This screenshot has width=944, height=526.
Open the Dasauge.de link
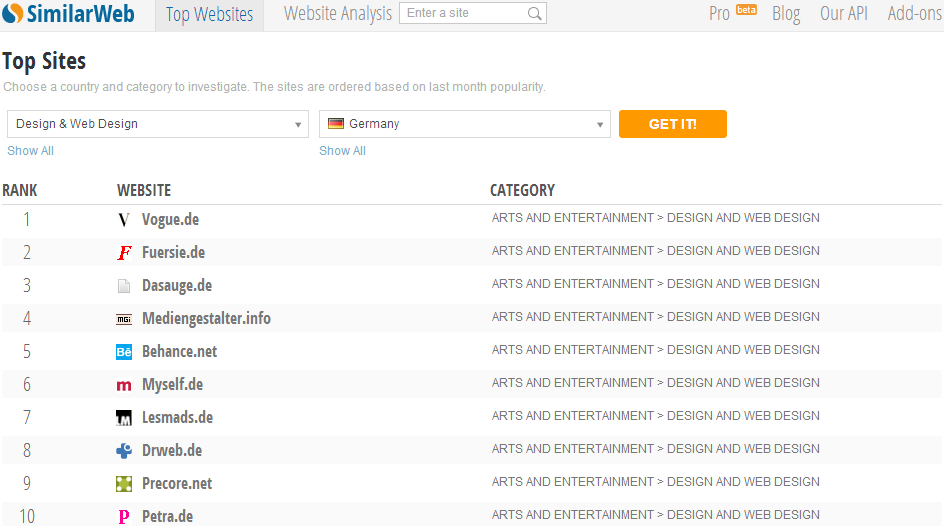coord(177,286)
